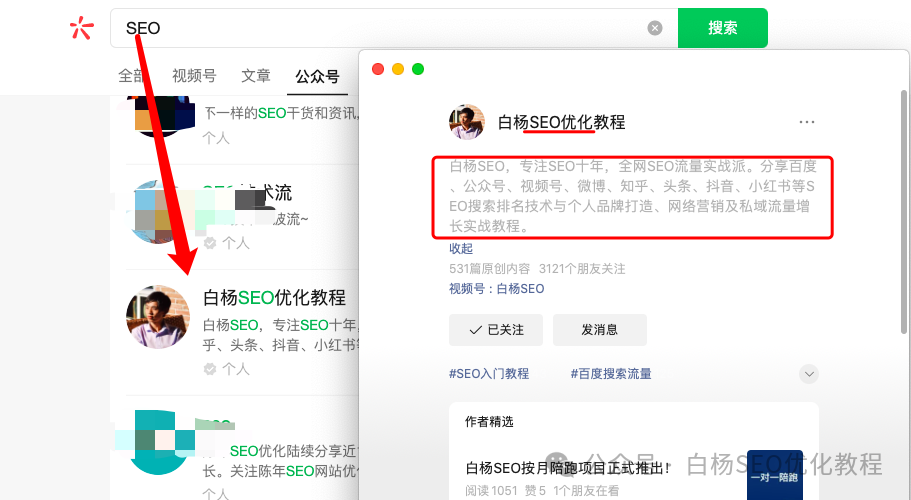Open 视频号：白杨SEO link
Screen dimensions: 911x500
pyautogui.click(x=497, y=289)
